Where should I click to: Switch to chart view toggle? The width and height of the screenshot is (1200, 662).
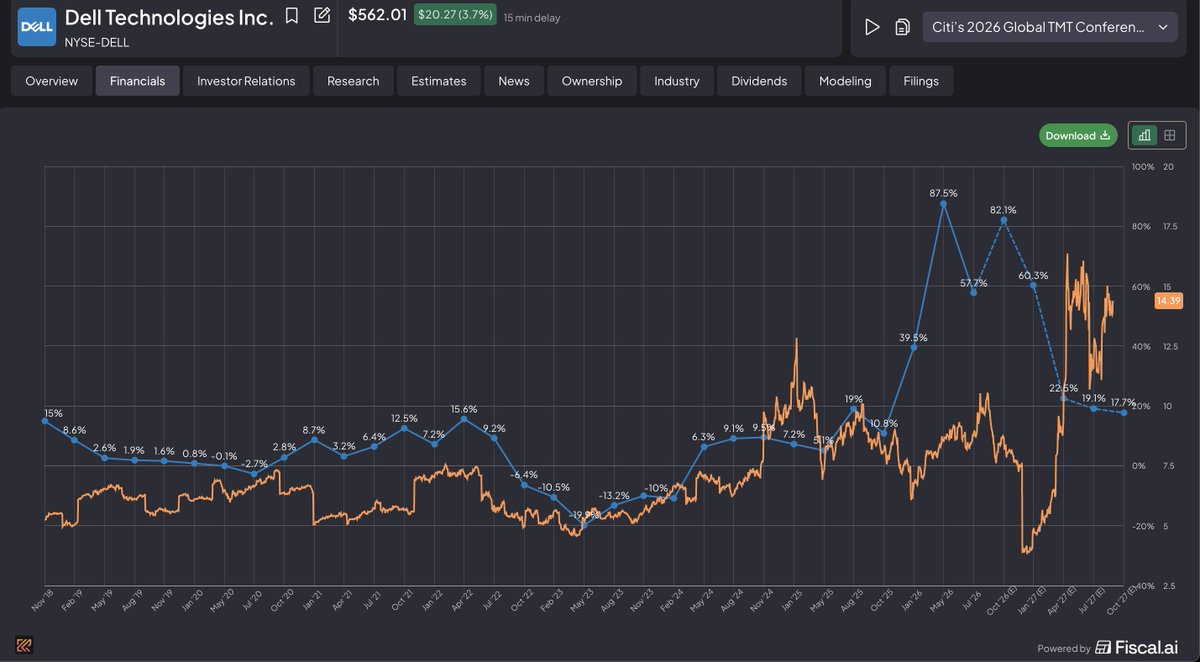click(x=1144, y=135)
